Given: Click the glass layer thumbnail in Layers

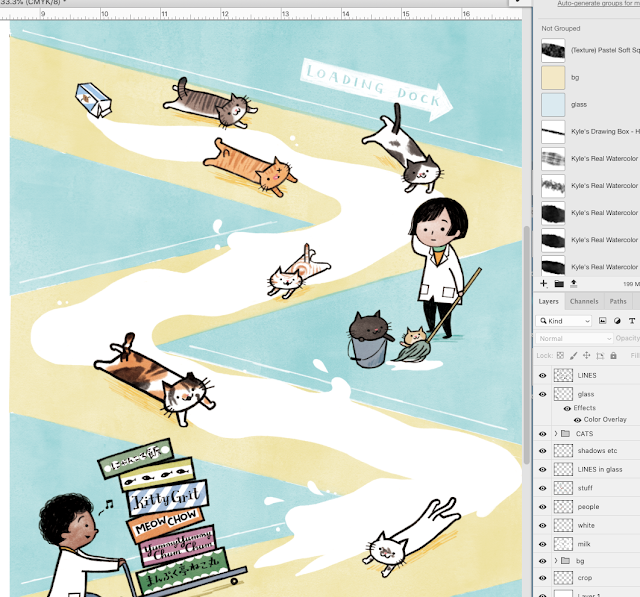Looking at the screenshot, I should tap(563, 394).
